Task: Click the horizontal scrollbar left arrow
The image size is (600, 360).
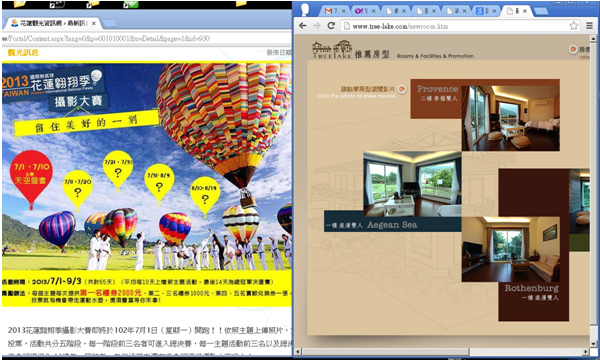Action: click(298, 351)
